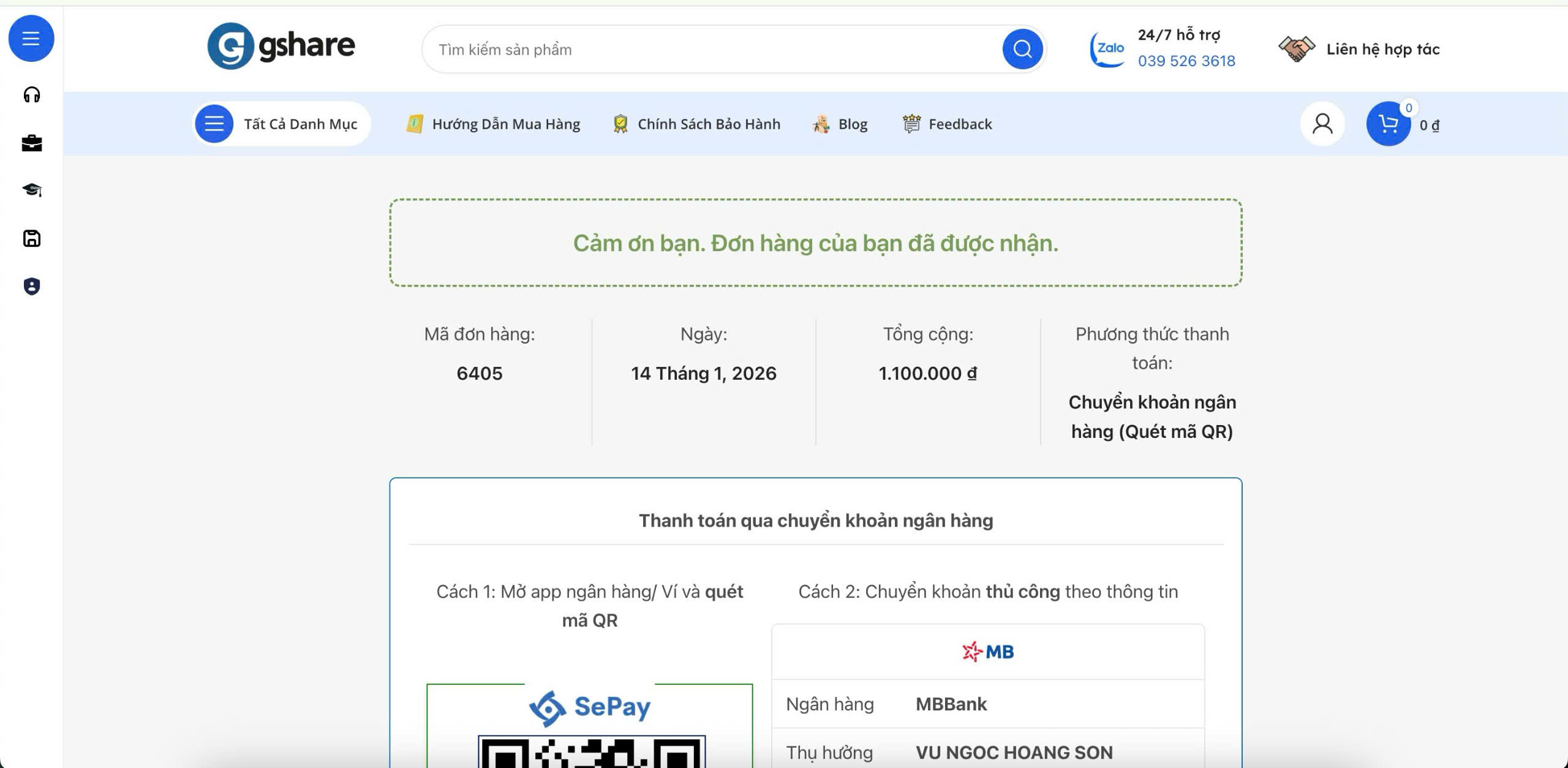This screenshot has width=1568, height=768.
Task: Click the handshake partnership icon
Action: (x=1297, y=49)
